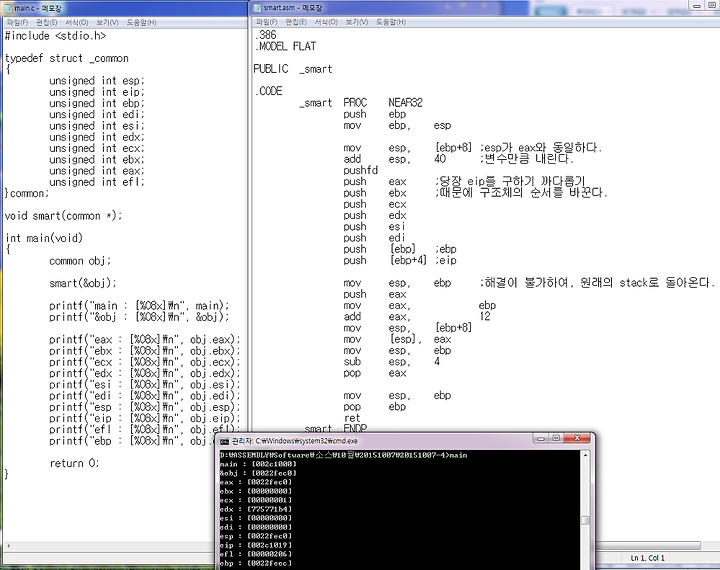
Task: Open 편집(E) menu in smart.asm Notepad
Action: [x=296, y=22]
